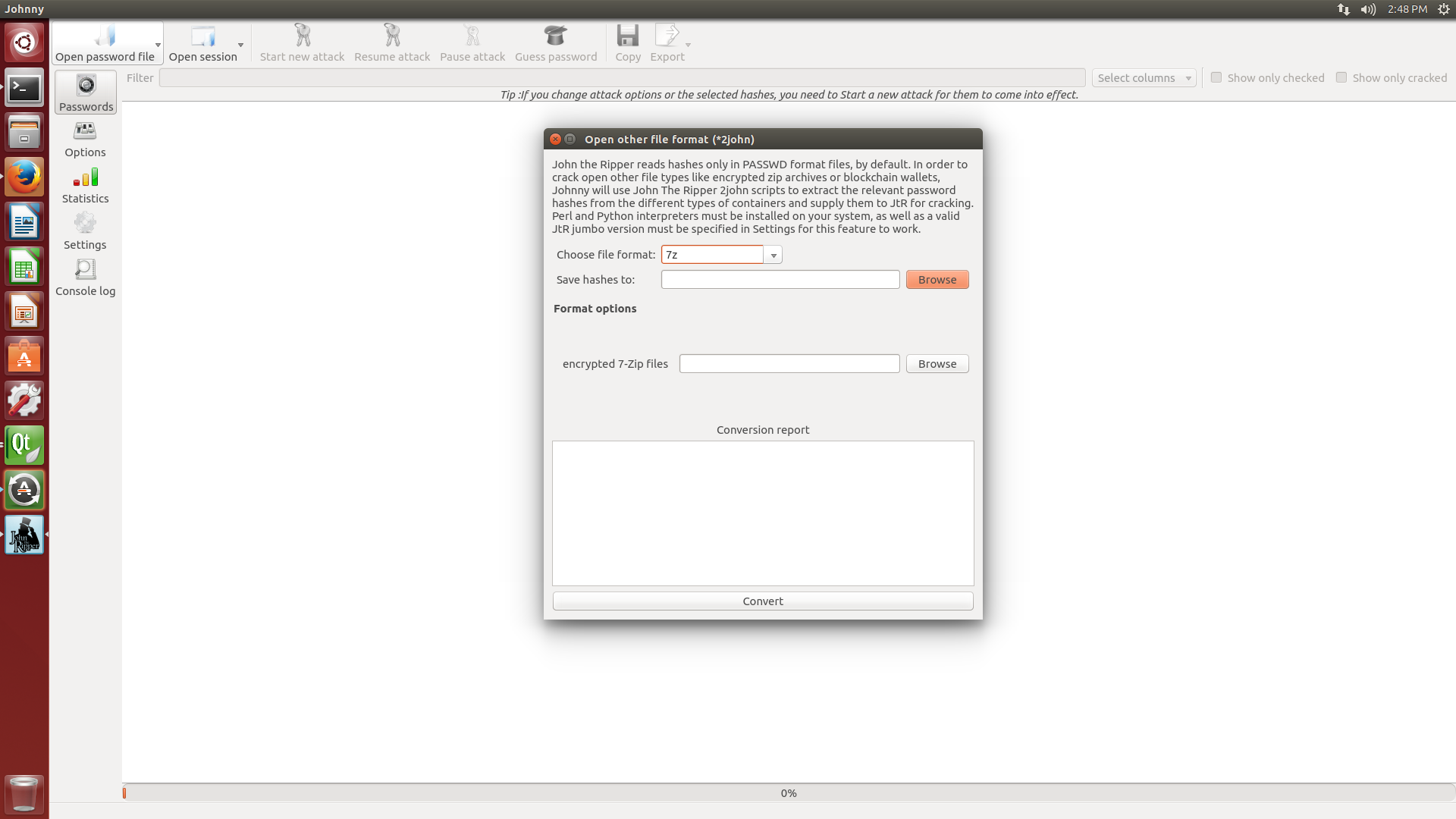Click the Statistics panel menu item
Viewport: 1456px width, 819px height.
(85, 185)
